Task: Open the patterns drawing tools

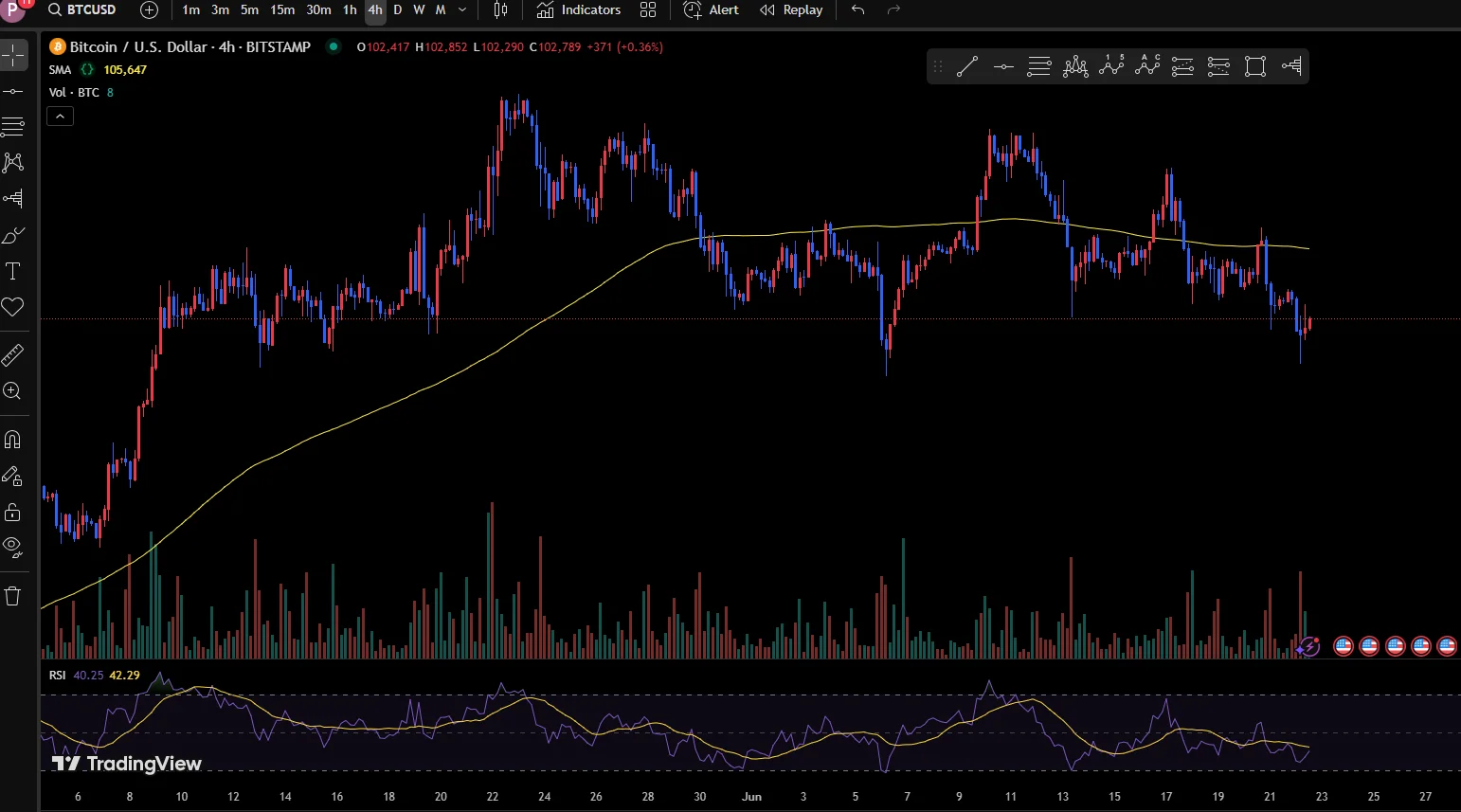Action: (13, 162)
